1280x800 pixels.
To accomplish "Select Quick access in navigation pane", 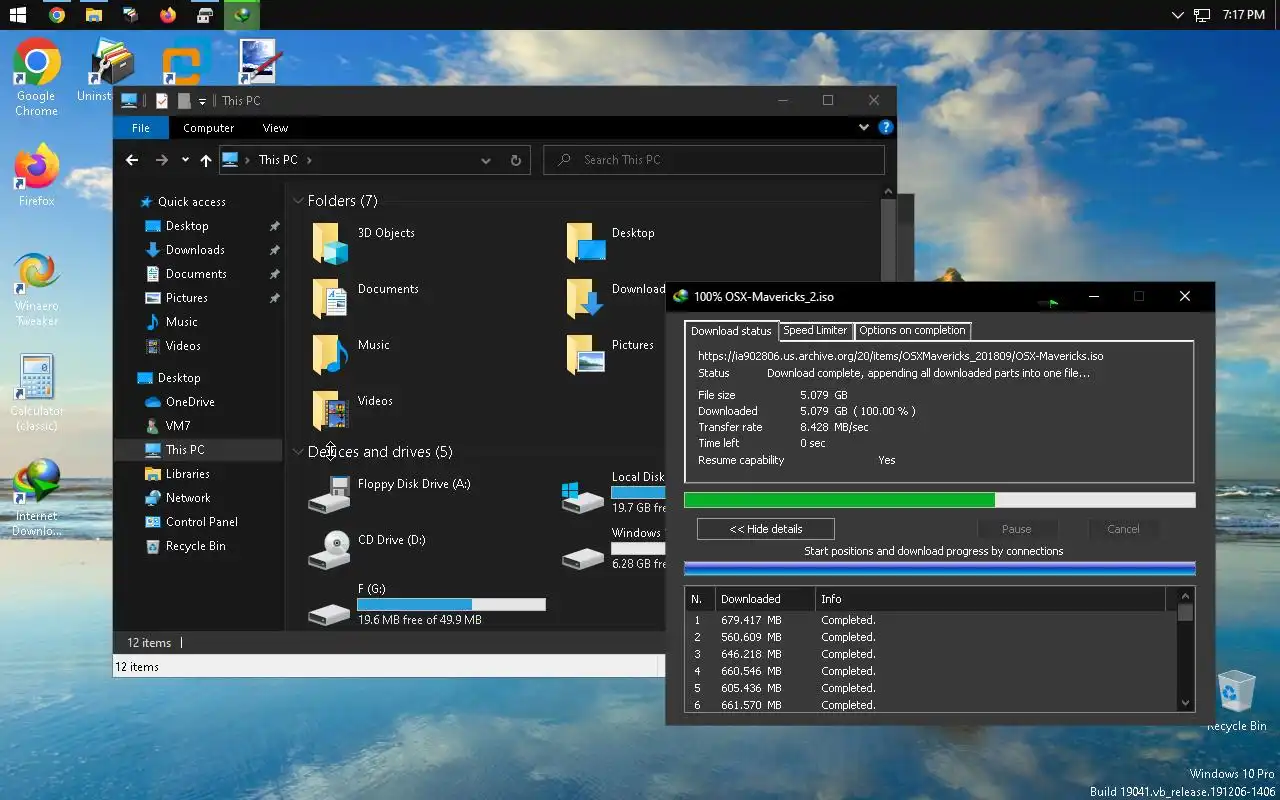I will (191, 202).
